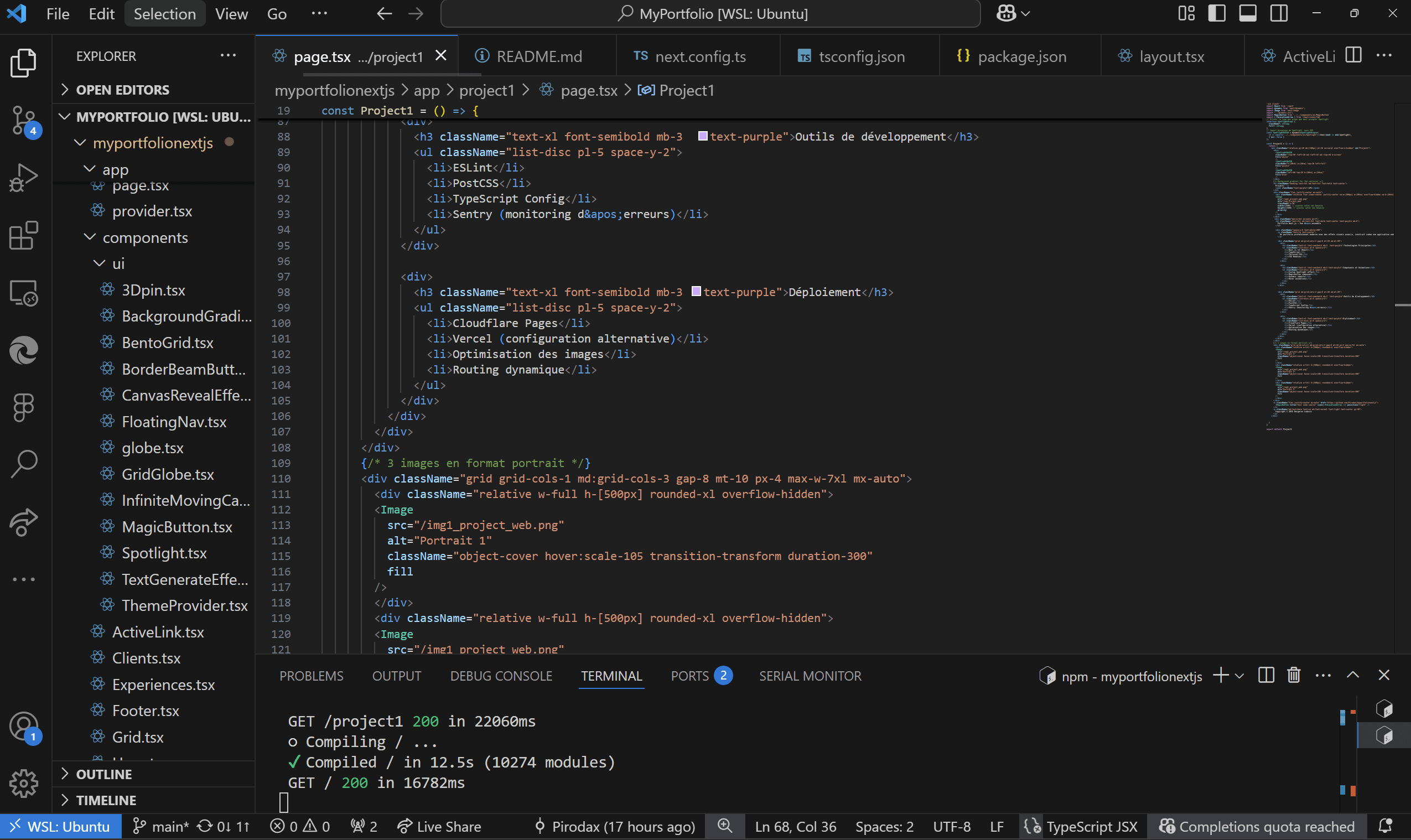
Task: Open Remote Explorer in activity bar
Action: (23, 293)
